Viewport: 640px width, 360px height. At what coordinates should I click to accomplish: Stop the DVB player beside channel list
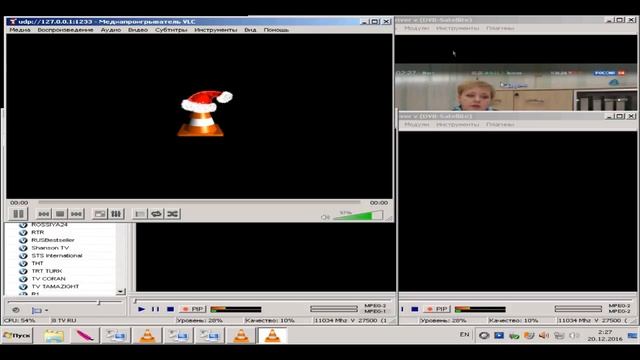[171, 309]
